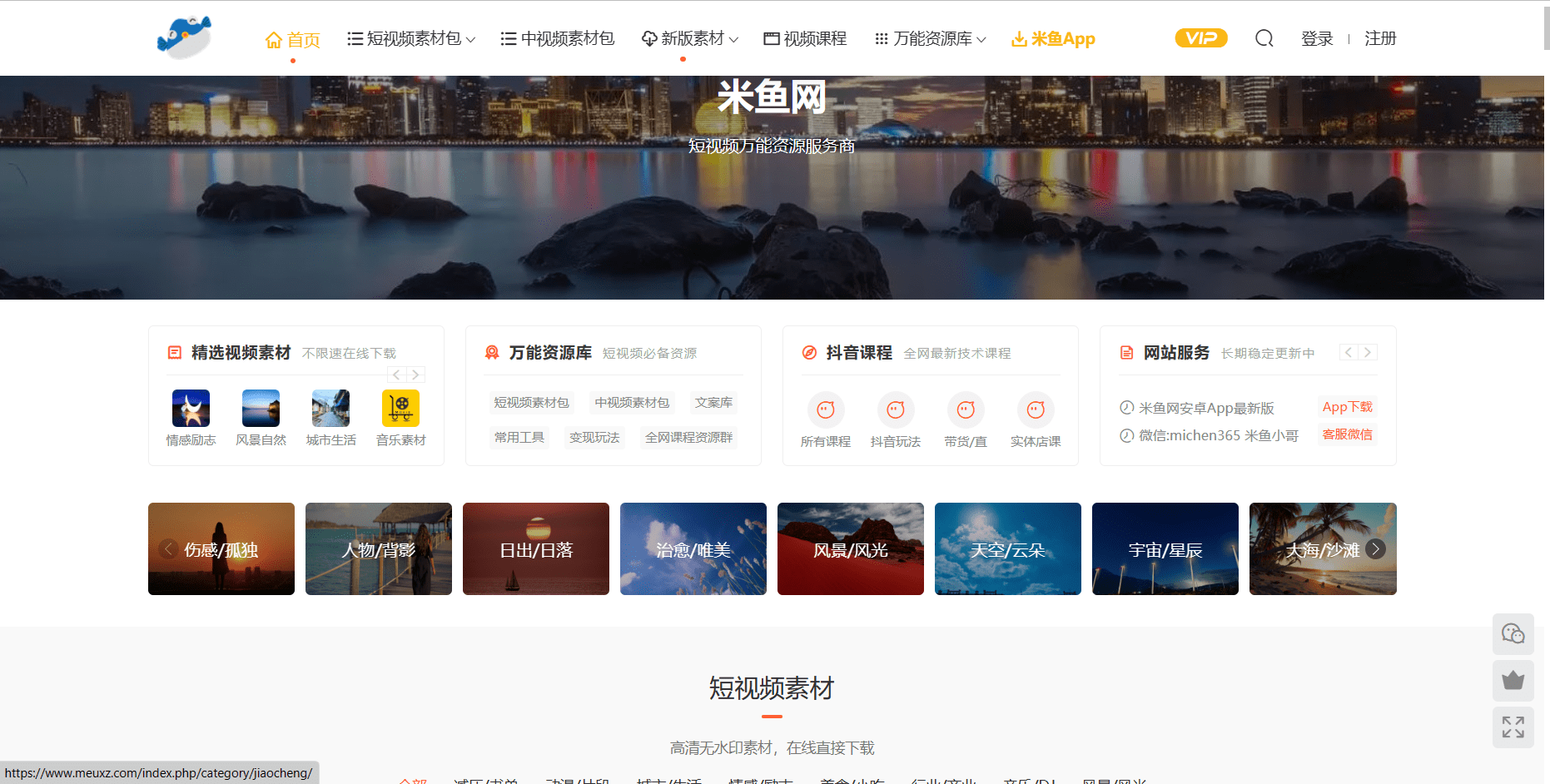The image size is (1550, 784).
Task: Click 注册 register link
Action: click(1380, 38)
